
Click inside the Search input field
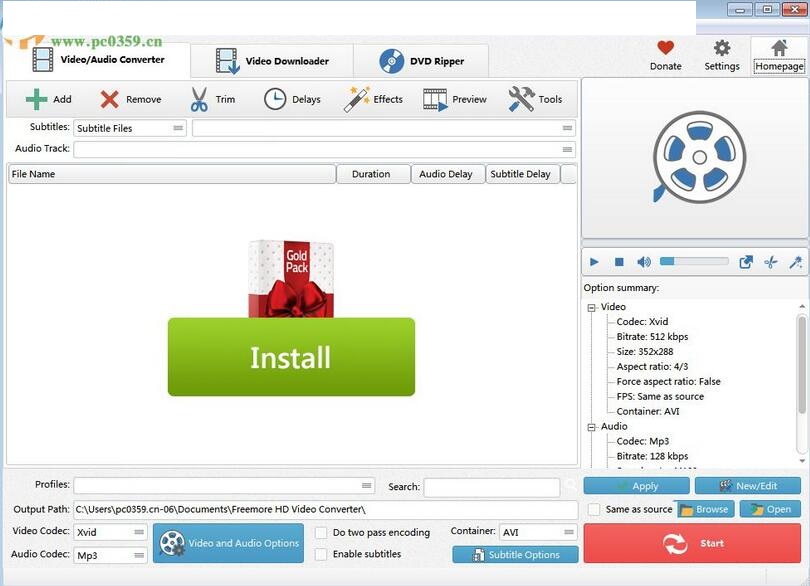(x=490, y=487)
